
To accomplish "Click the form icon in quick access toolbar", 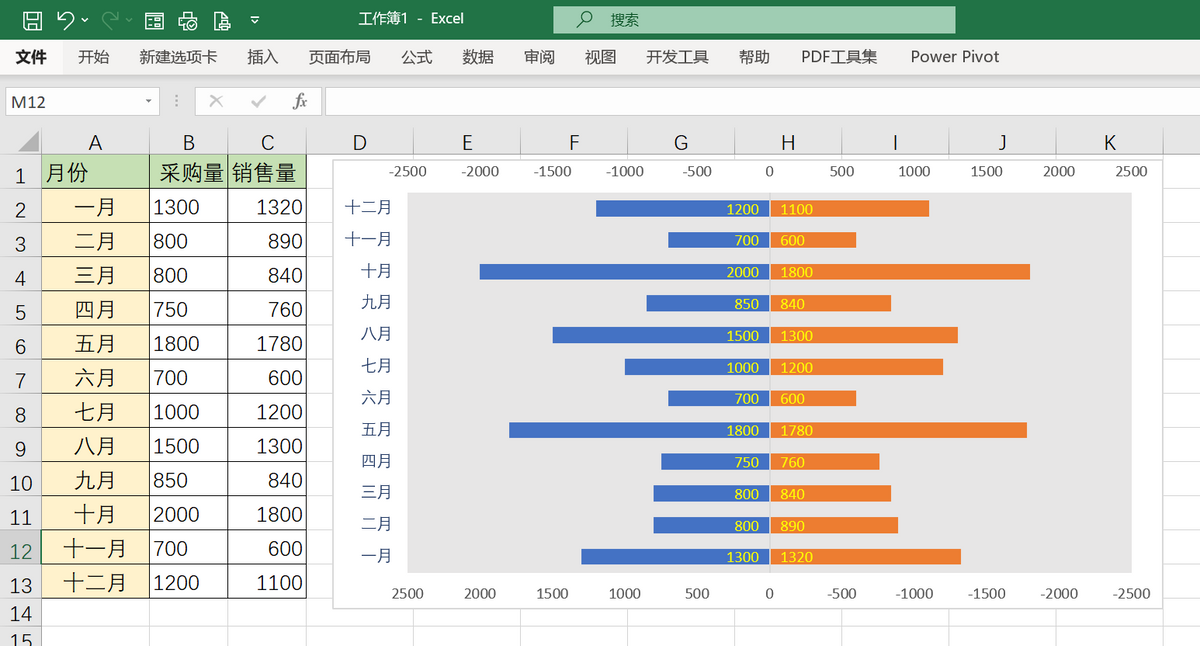I will click(x=155, y=19).
